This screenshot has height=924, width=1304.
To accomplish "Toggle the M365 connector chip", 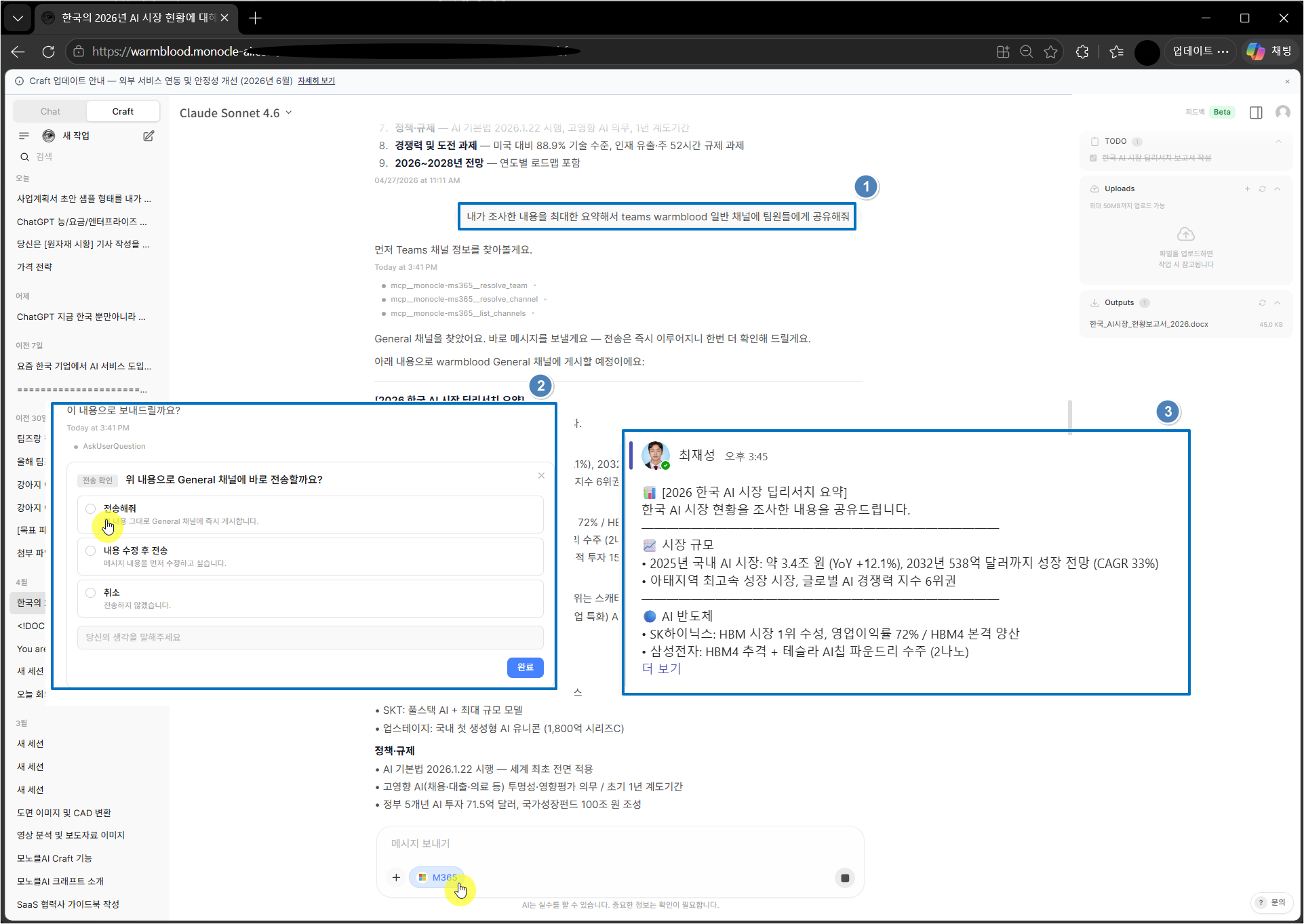I will (437, 877).
